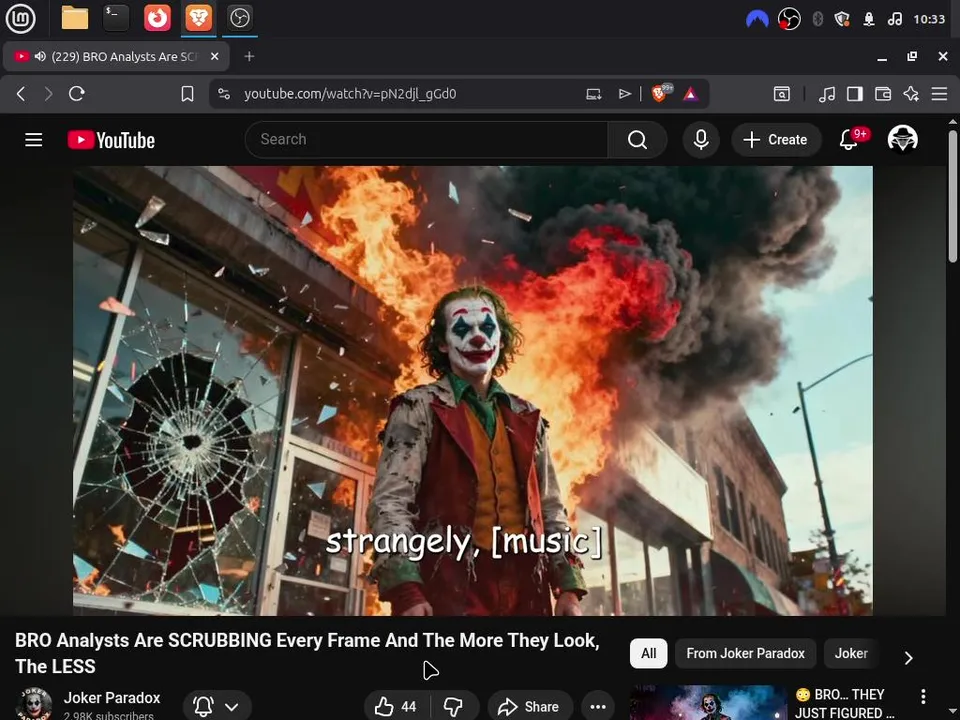The width and height of the screenshot is (960, 720).
Task: Expand the subscription notification bell dropdown
Action: pyautogui.click(x=216, y=707)
